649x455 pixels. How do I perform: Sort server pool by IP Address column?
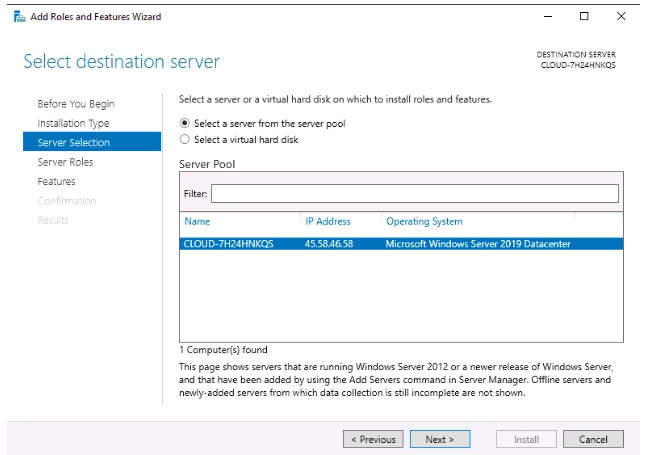(328, 221)
